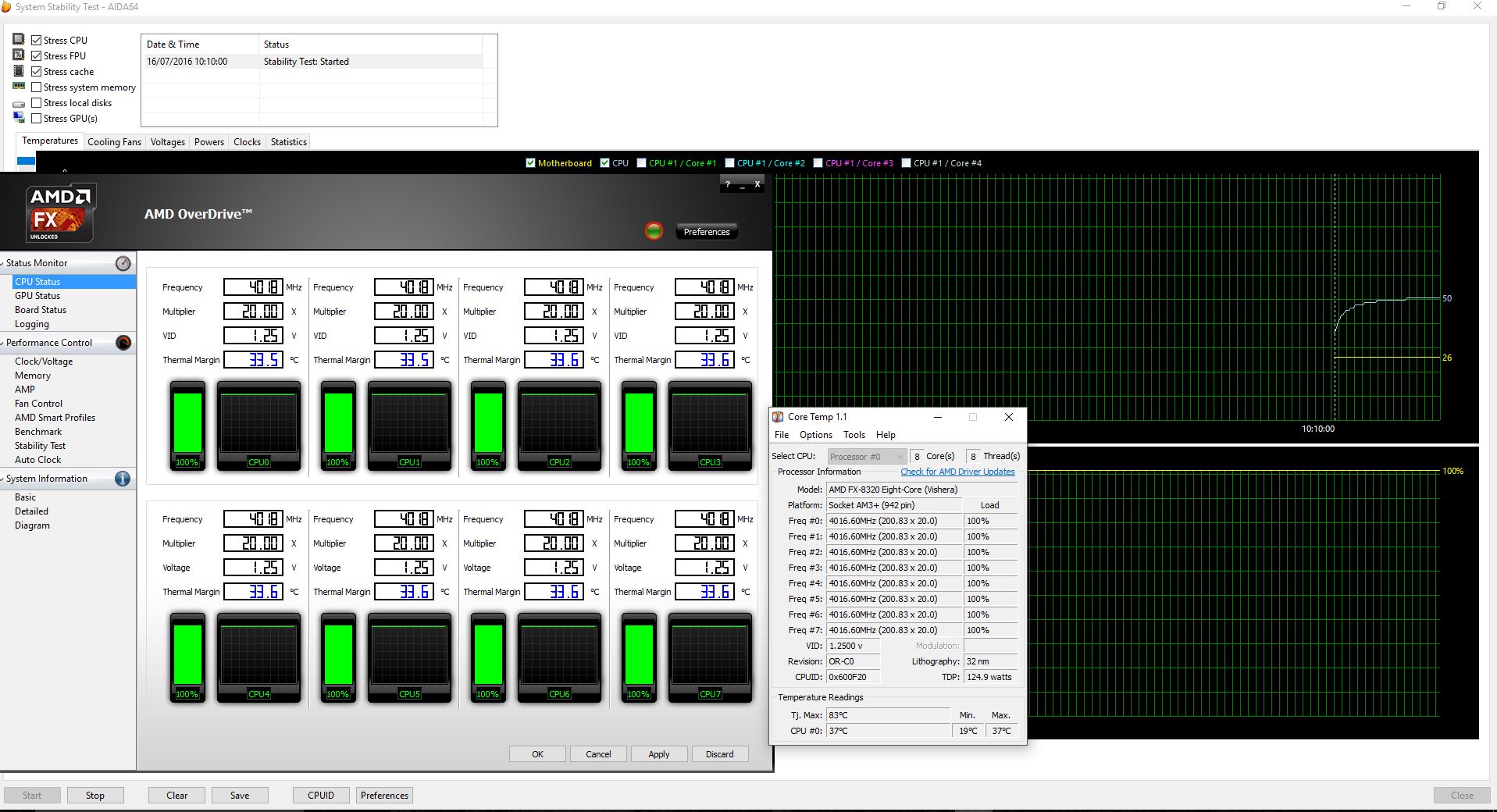1497x812 pixels.
Task: Open Core Temp Help menu
Action: (886, 435)
